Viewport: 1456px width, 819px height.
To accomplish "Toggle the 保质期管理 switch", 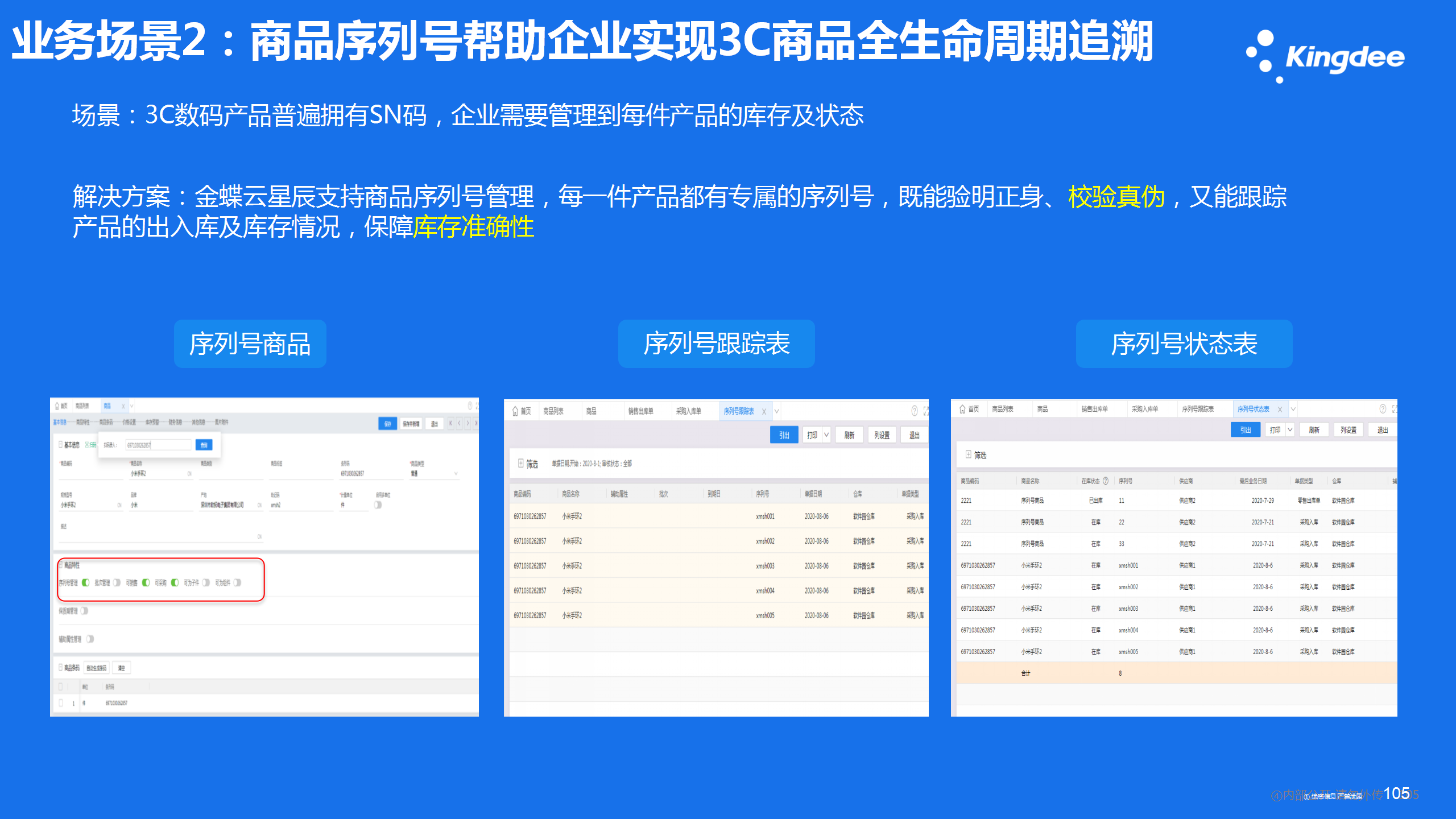I will pyautogui.click(x=84, y=611).
